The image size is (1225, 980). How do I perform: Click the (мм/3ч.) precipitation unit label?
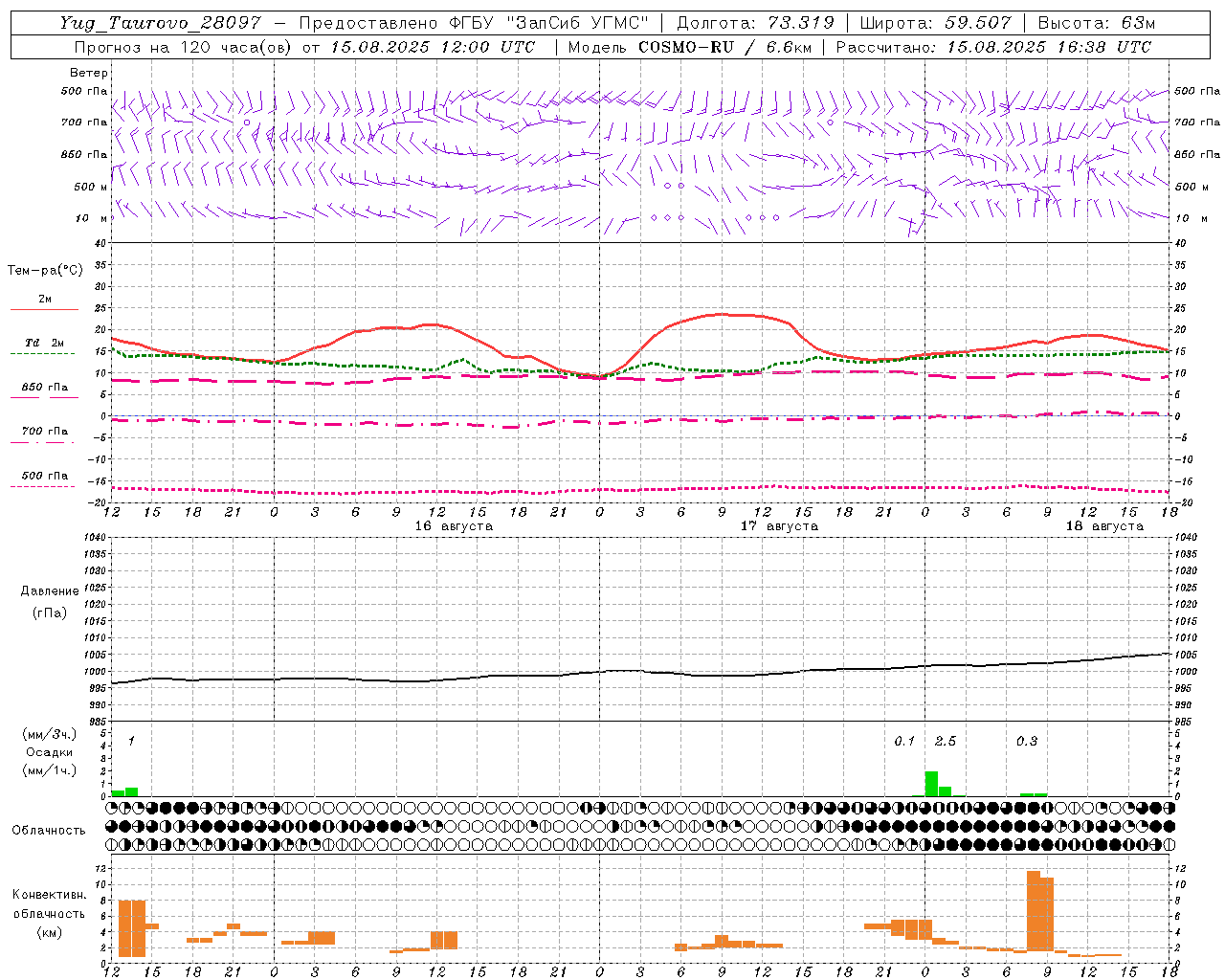[49, 735]
